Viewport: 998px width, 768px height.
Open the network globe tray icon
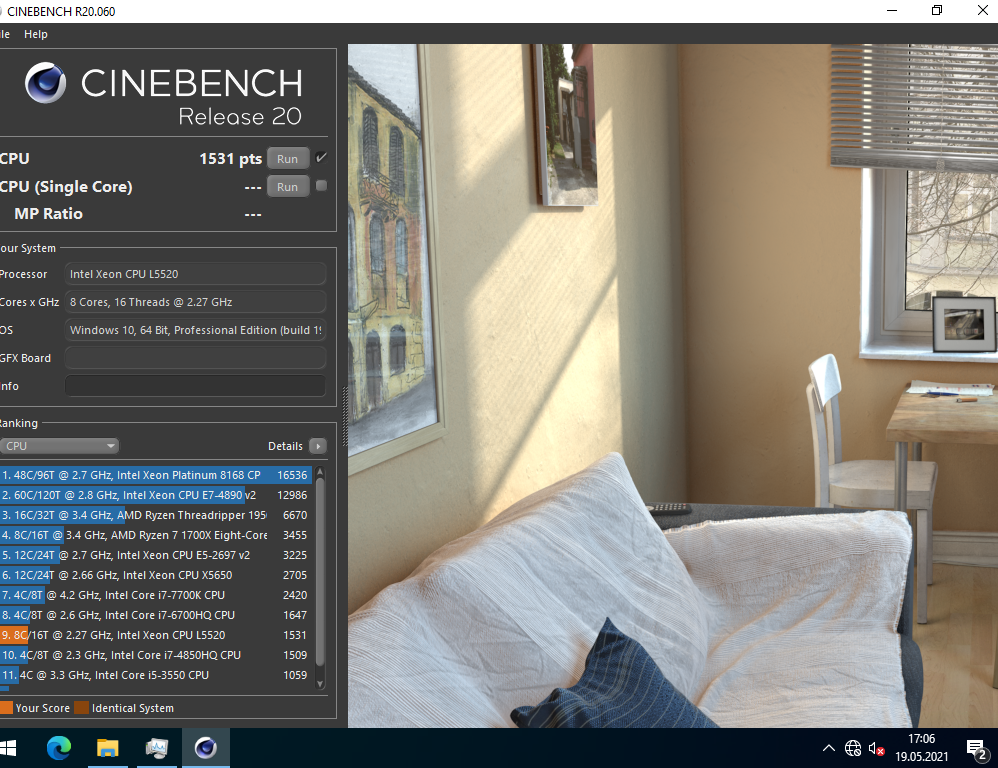(853, 748)
